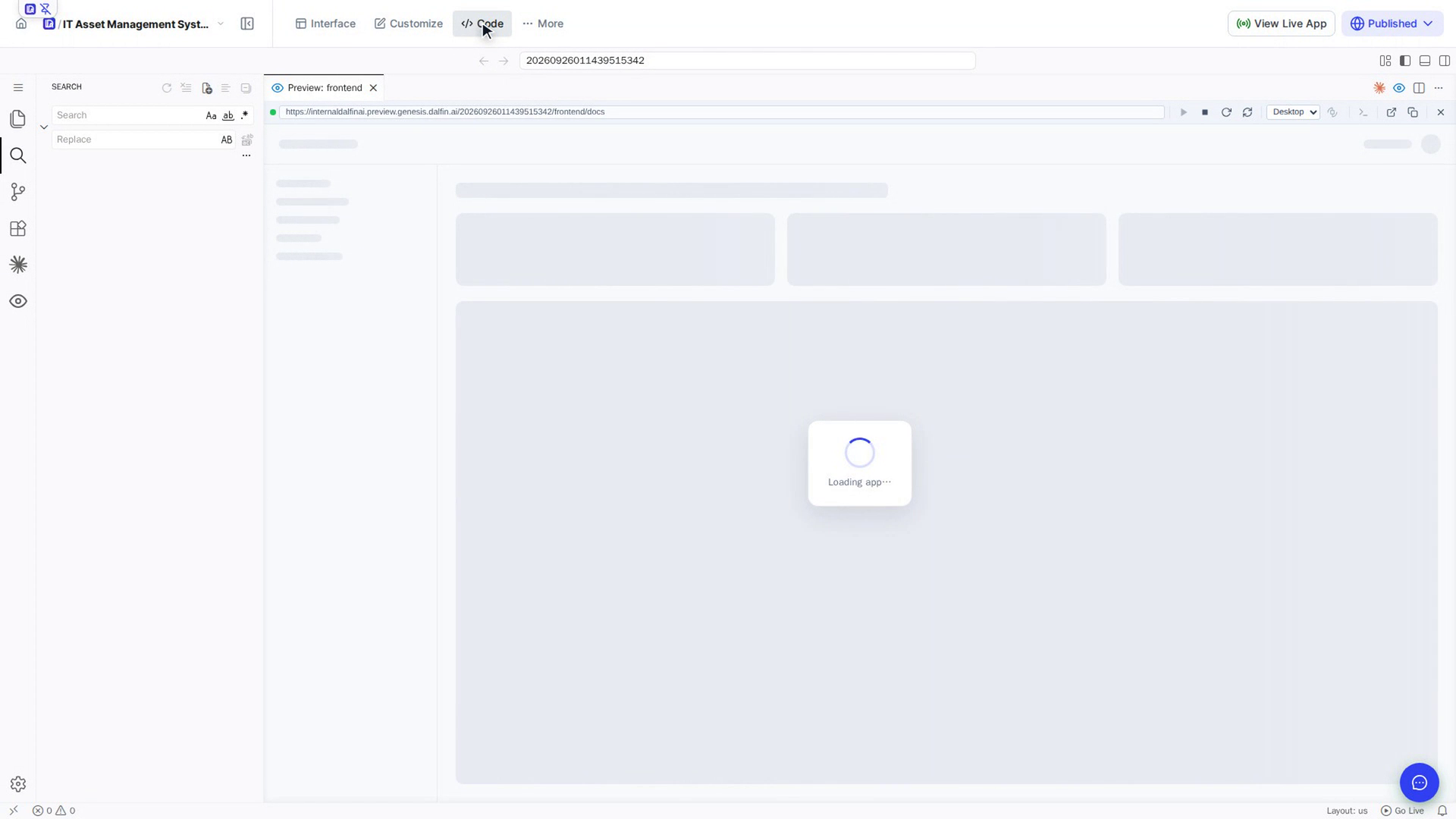Toggle Match Whole Word in search box
The height and width of the screenshot is (819, 1456).
pos(227,115)
